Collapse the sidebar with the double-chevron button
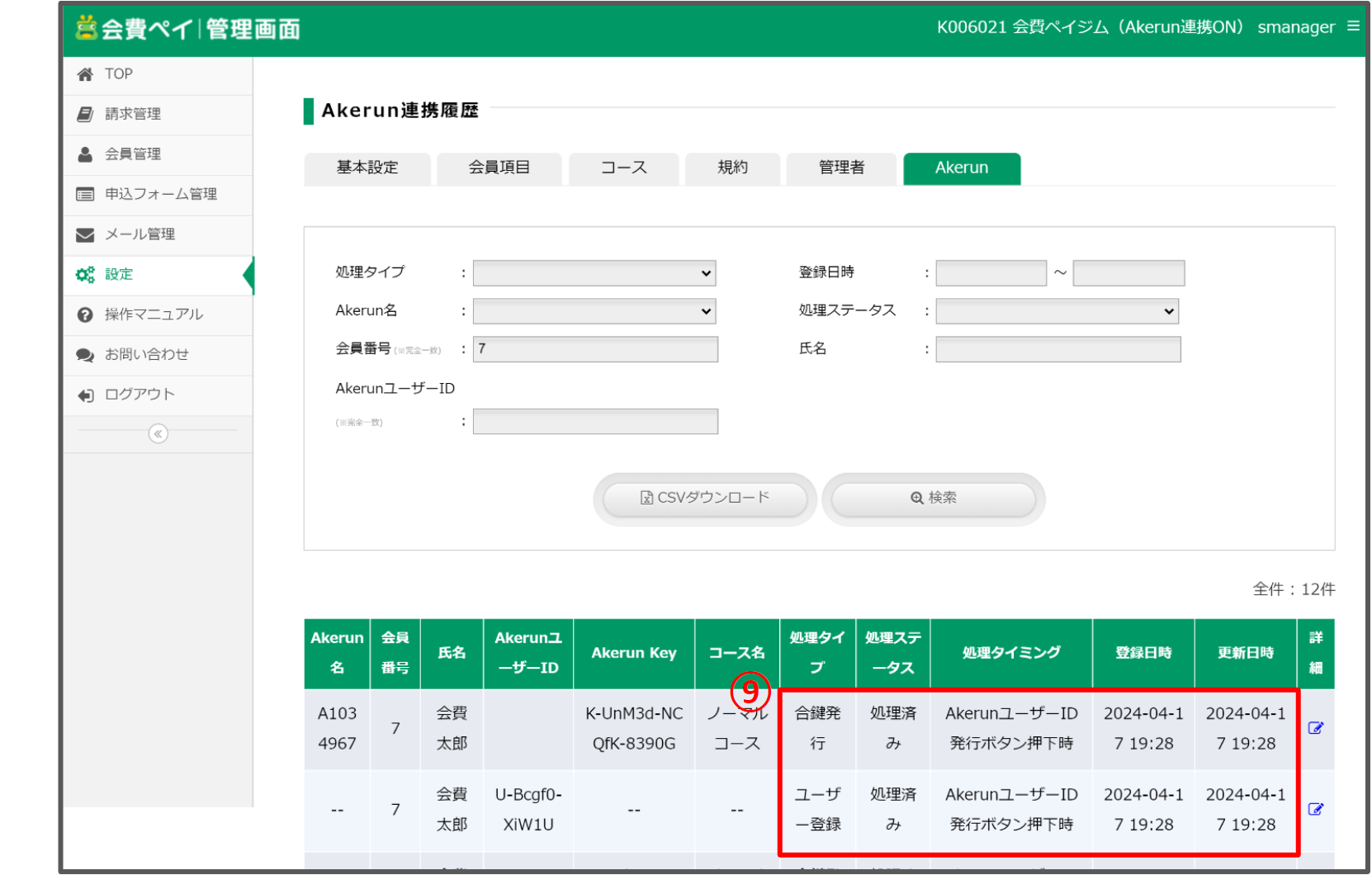Viewport: 1372px width, 875px height. coord(158,434)
